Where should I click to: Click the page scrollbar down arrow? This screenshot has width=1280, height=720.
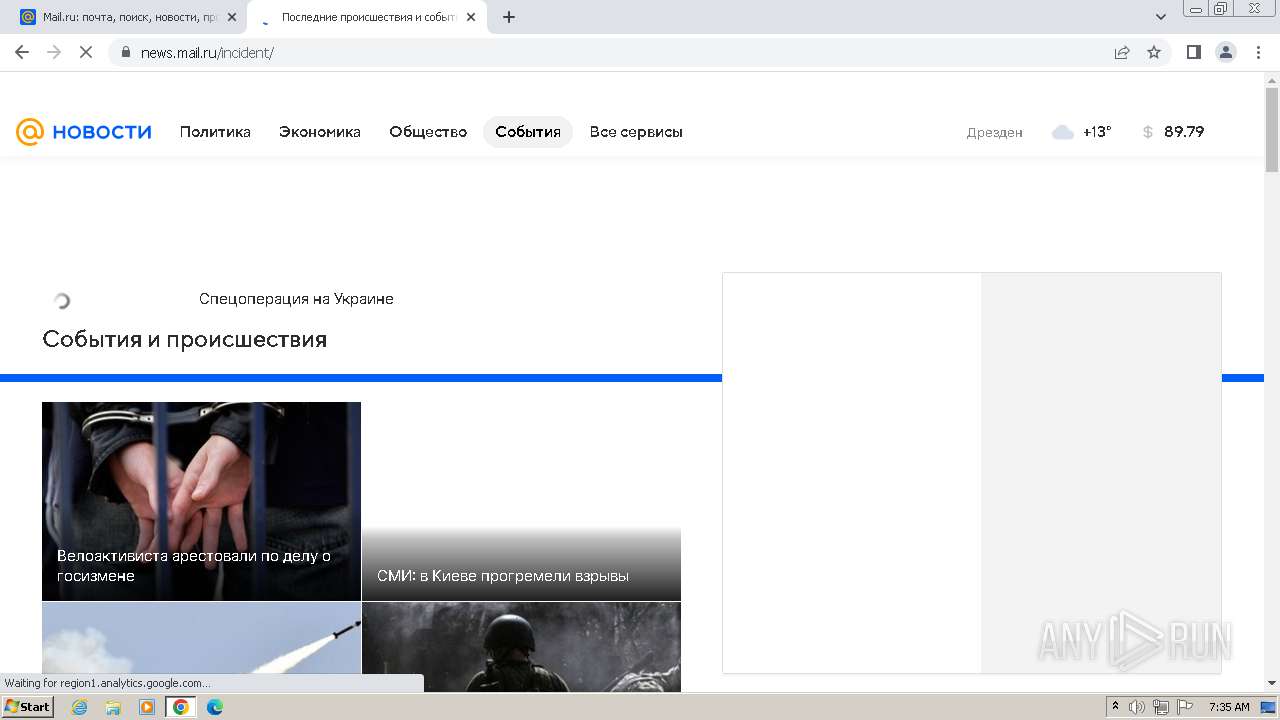coord(1272,683)
